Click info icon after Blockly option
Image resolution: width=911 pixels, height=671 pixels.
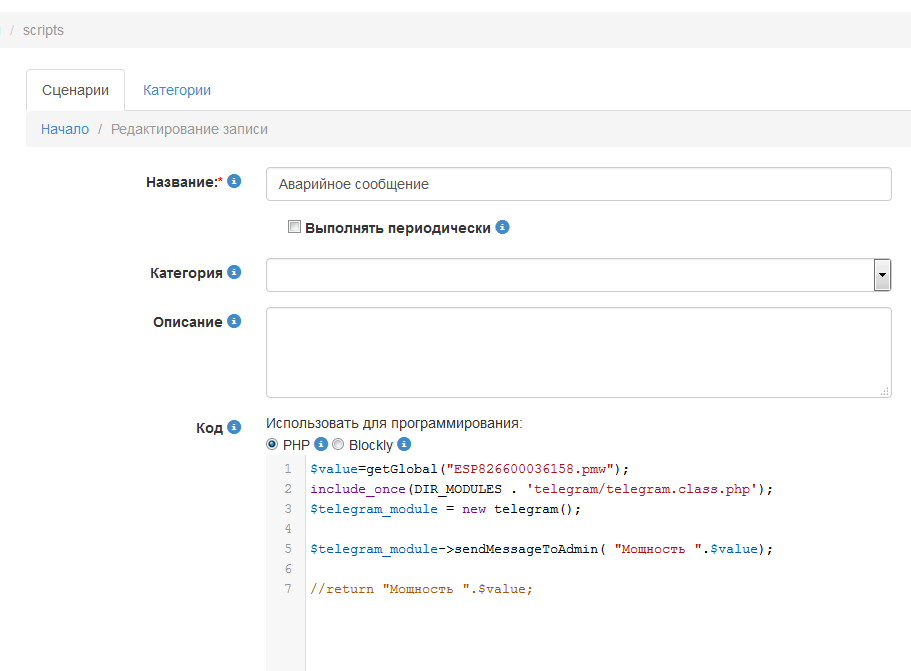(404, 445)
